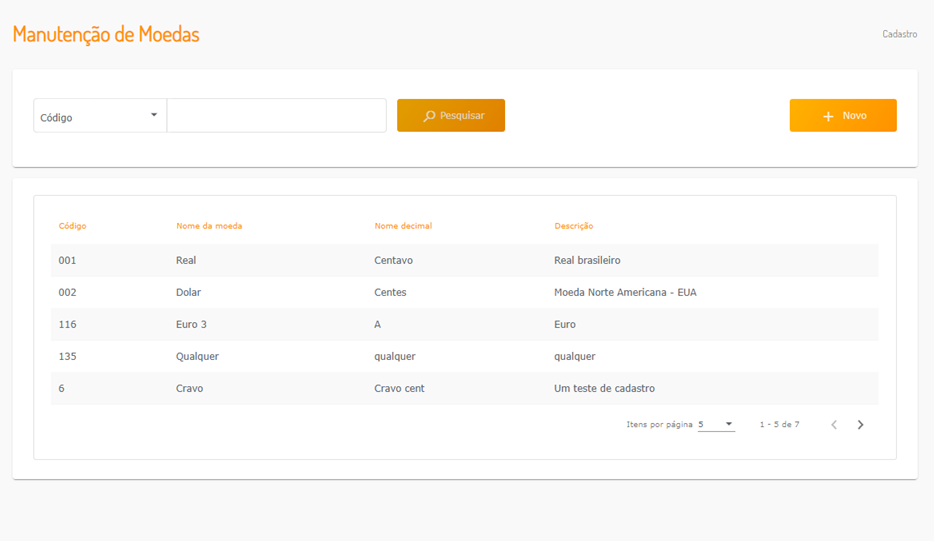The image size is (934, 541).
Task: Sort by the Código column header
Action: 72,226
